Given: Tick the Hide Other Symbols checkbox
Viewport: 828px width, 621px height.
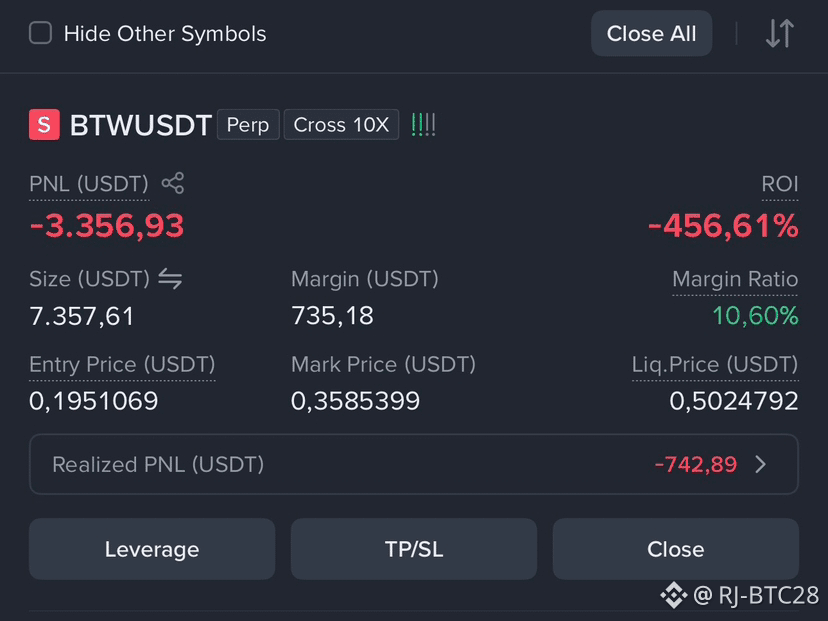Looking at the screenshot, I should coord(40,33).
